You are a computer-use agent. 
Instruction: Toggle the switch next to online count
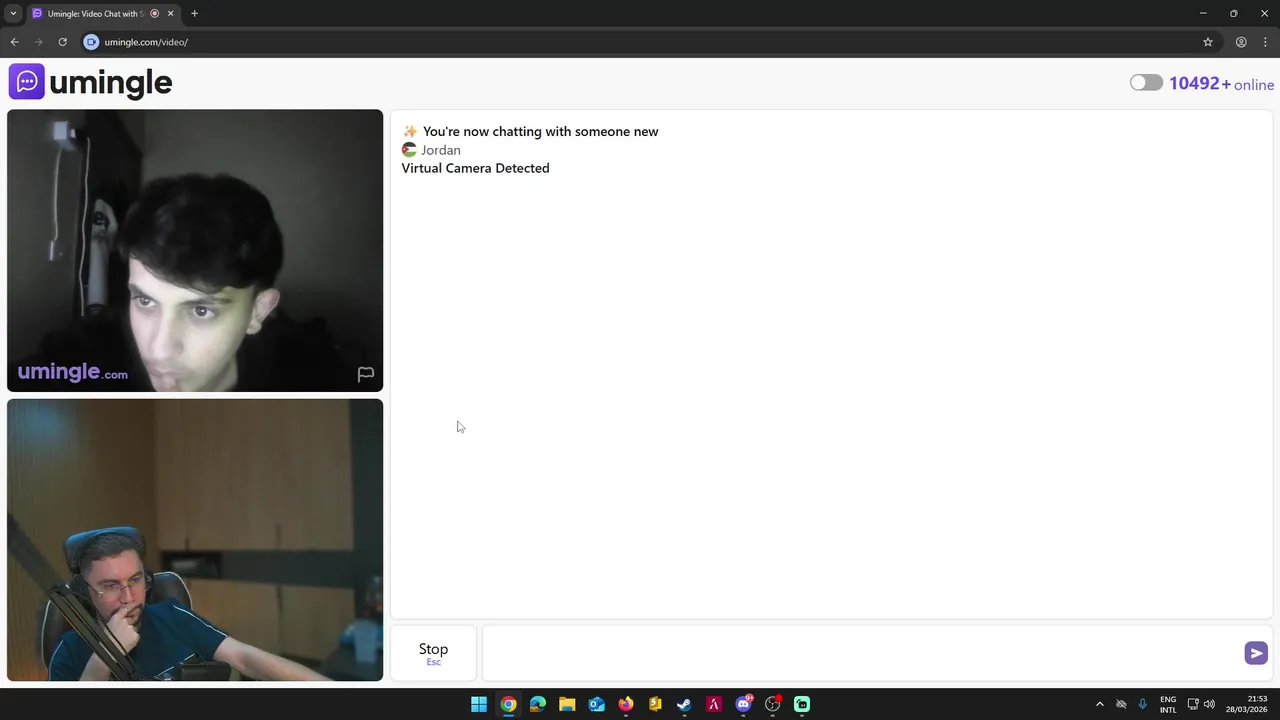pyautogui.click(x=1146, y=83)
